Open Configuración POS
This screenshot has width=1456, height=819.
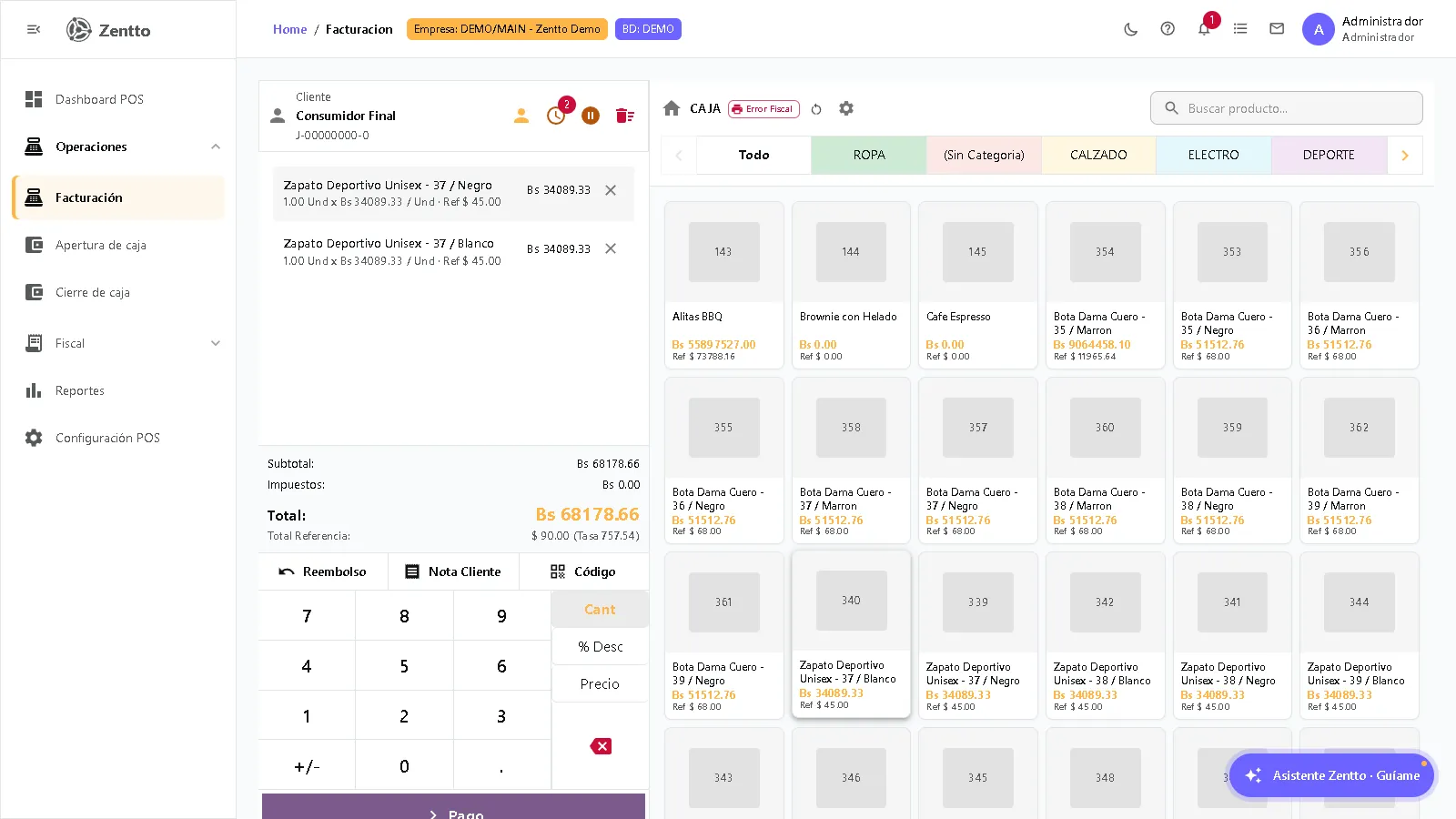(x=118, y=438)
